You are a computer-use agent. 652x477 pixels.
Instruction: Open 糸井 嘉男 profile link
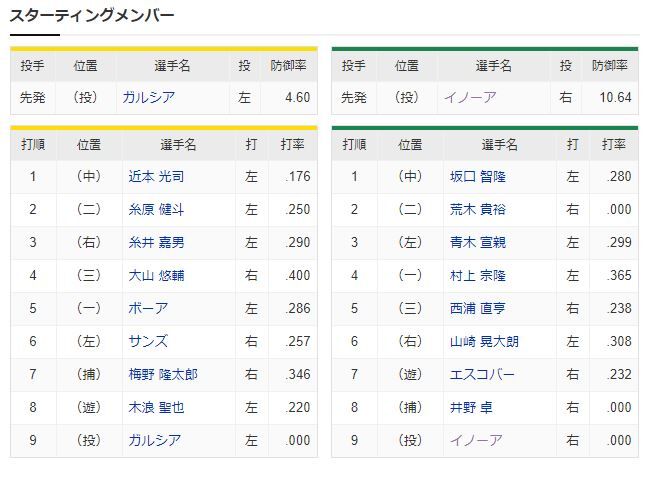(x=156, y=242)
